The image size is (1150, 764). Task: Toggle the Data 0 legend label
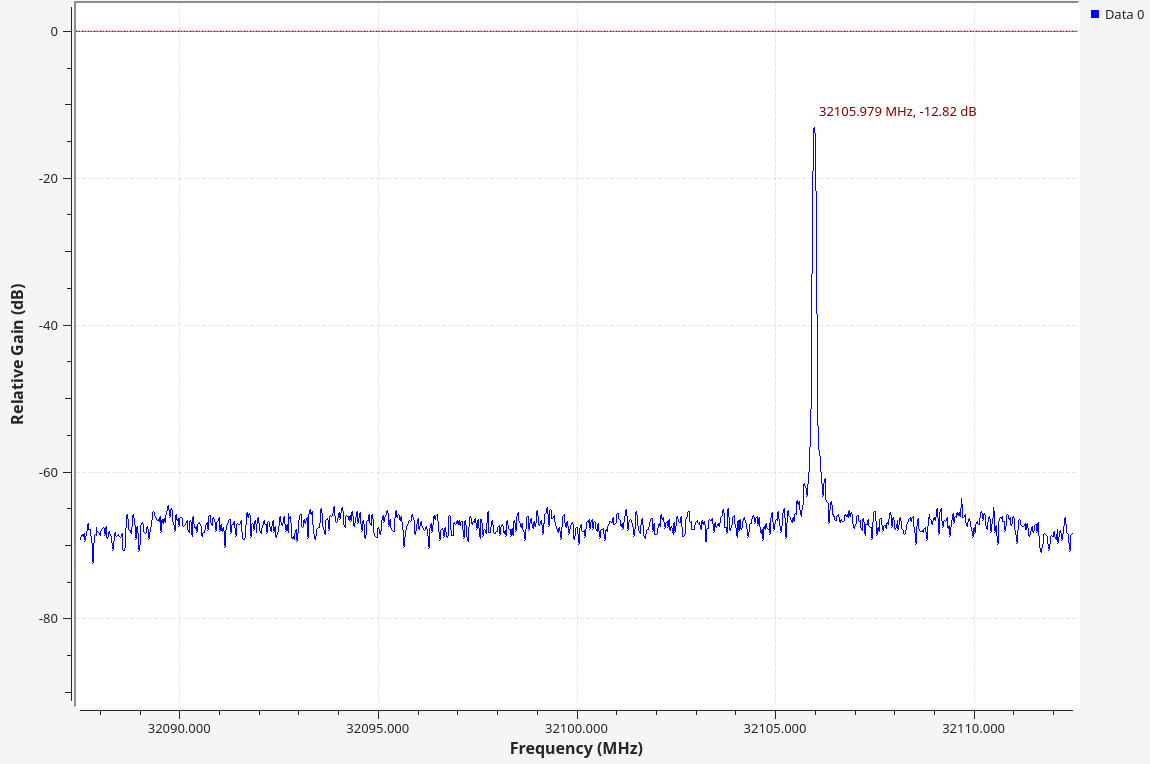click(x=1124, y=15)
